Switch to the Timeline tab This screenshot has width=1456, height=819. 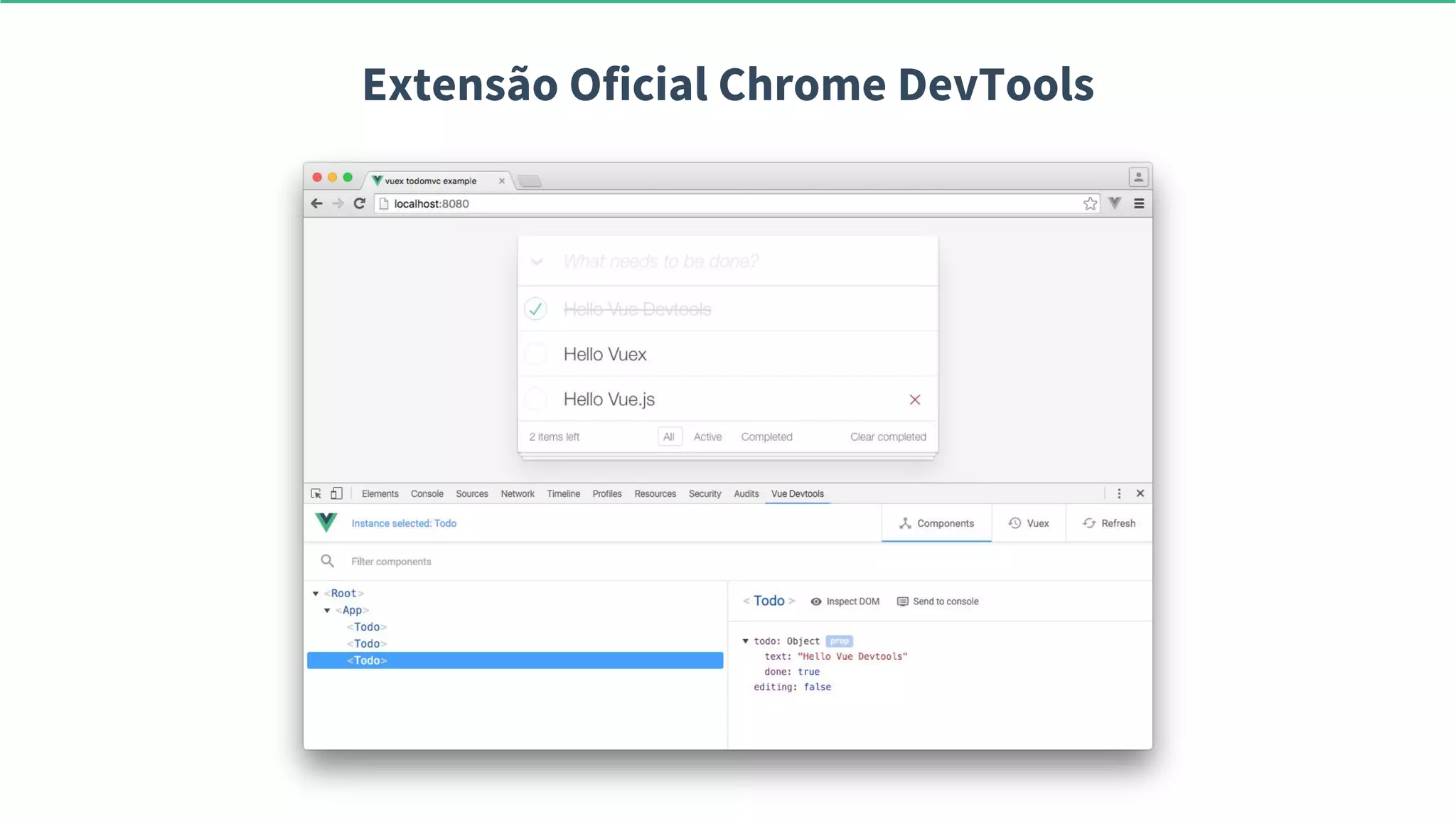(563, 493)
